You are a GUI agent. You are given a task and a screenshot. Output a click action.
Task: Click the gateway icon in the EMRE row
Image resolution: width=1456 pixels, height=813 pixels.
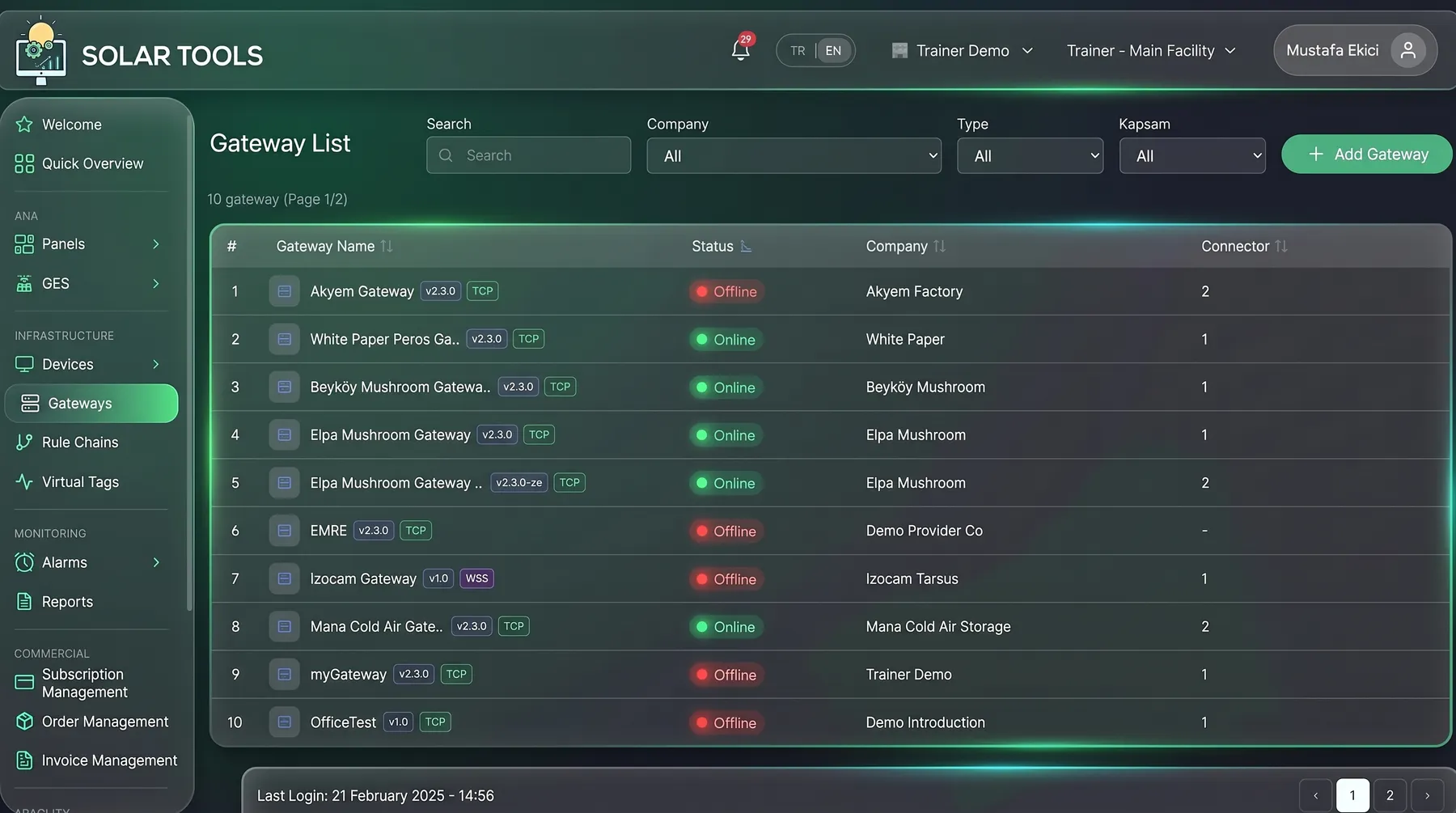click(x=285, y=531)
